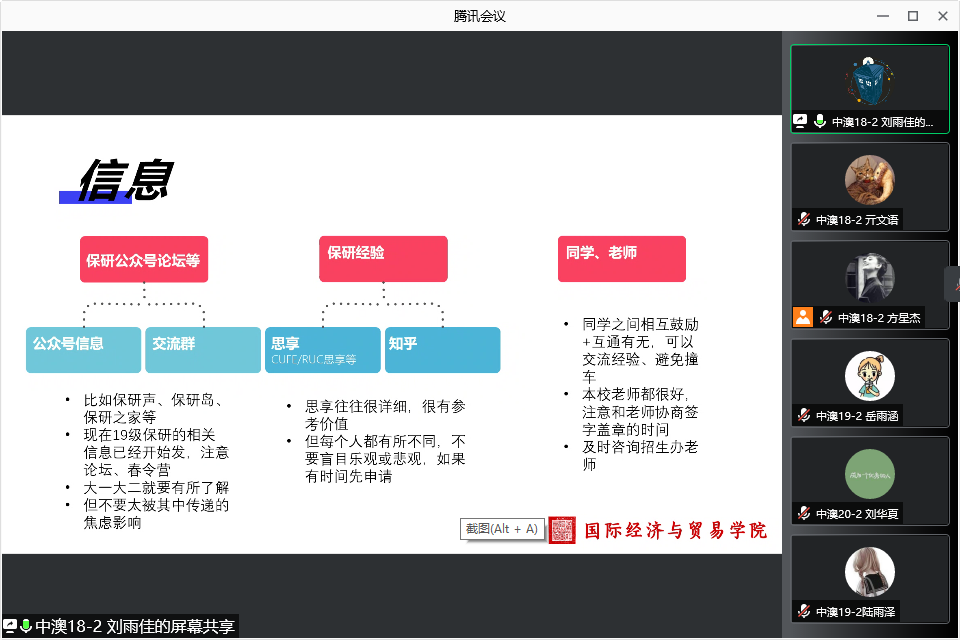The image size is (960, 640).
Task: Click the screen-share icon in 刘雨佳's video tile
Action: tap(800, 122)
